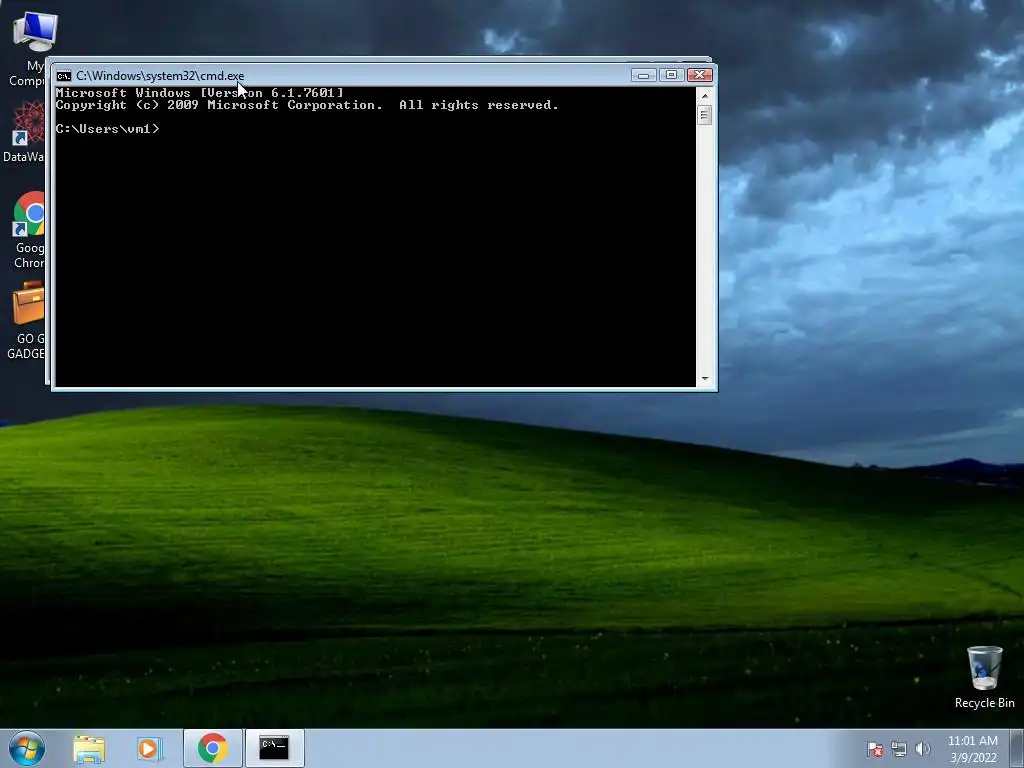Click the cmd scrollbar down arrow
This screenshot has width=1024, height=768.
[705, 378]
